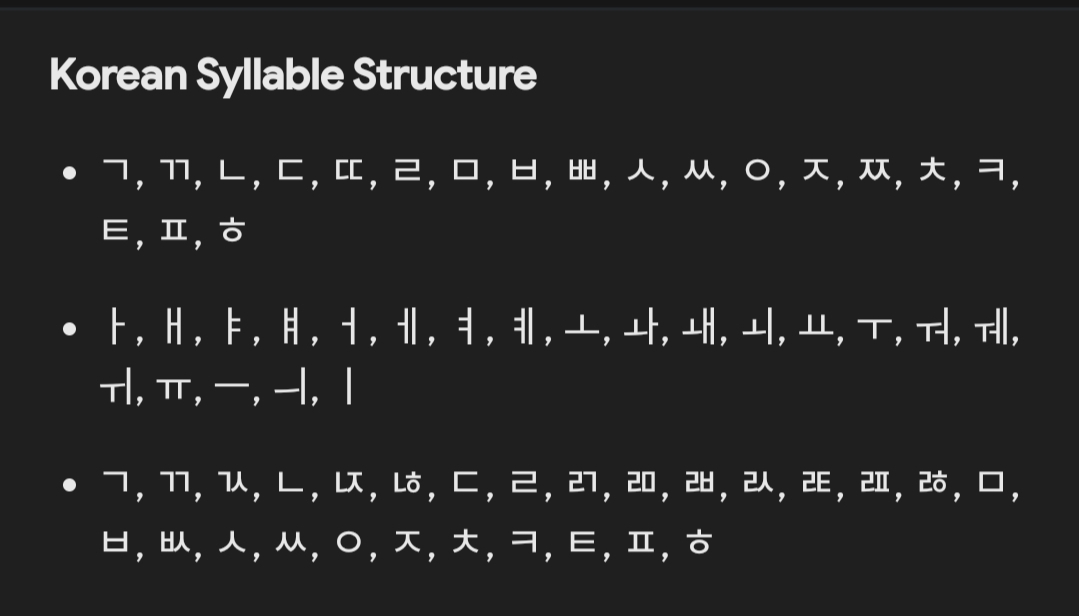Click the compound vowel ㅝ

coord(933,328)
